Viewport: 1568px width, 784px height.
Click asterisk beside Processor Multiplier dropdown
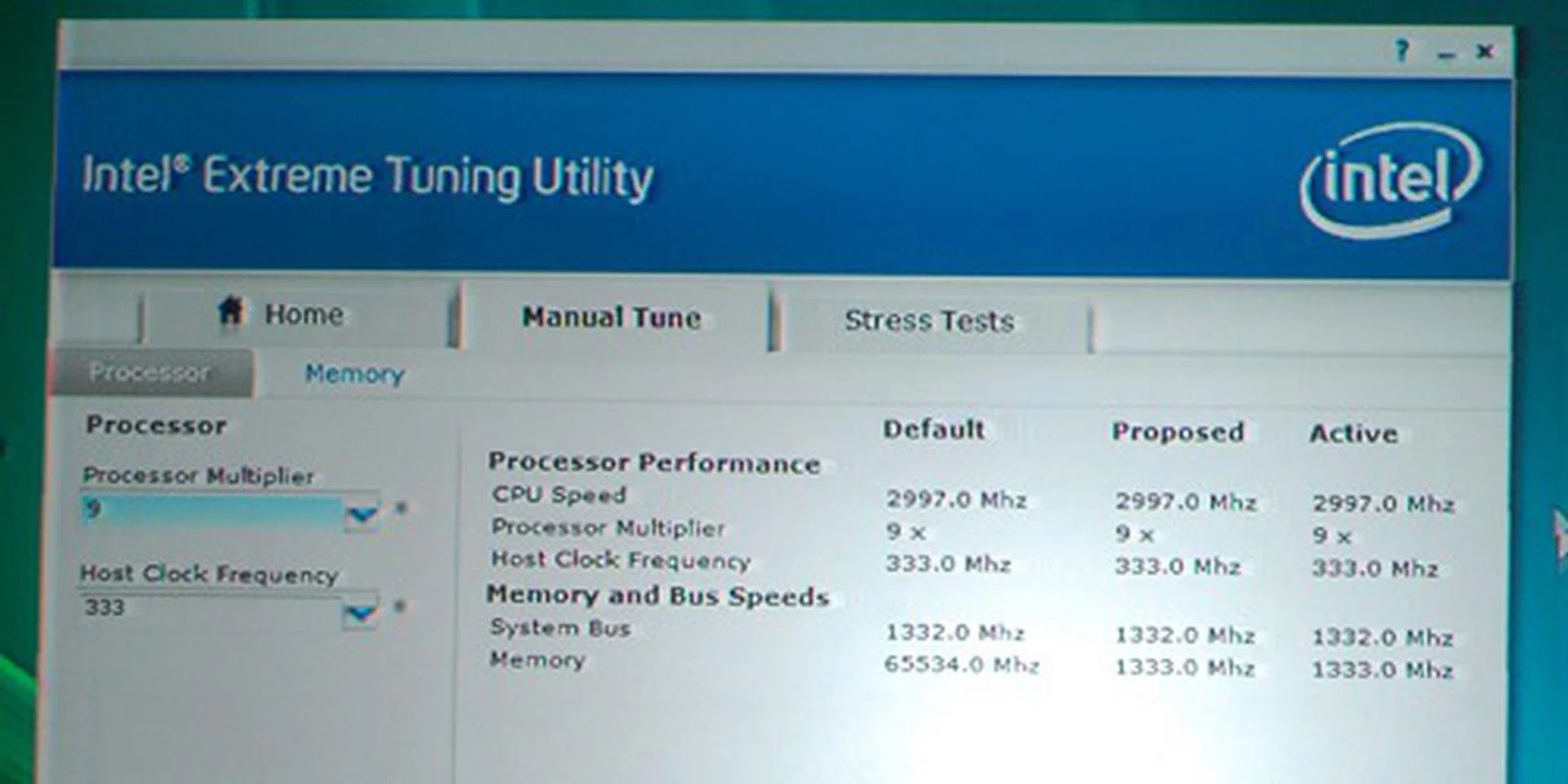click(400, 509)
